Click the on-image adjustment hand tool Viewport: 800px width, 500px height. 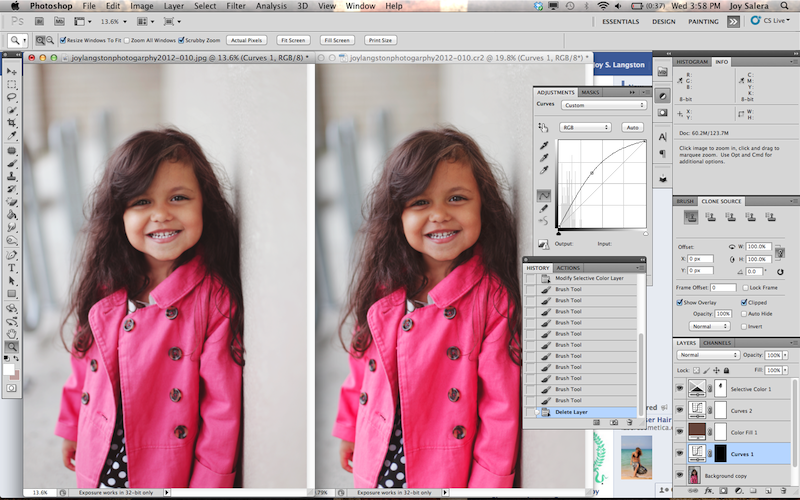pyautogui.click(x=543, y=128)
